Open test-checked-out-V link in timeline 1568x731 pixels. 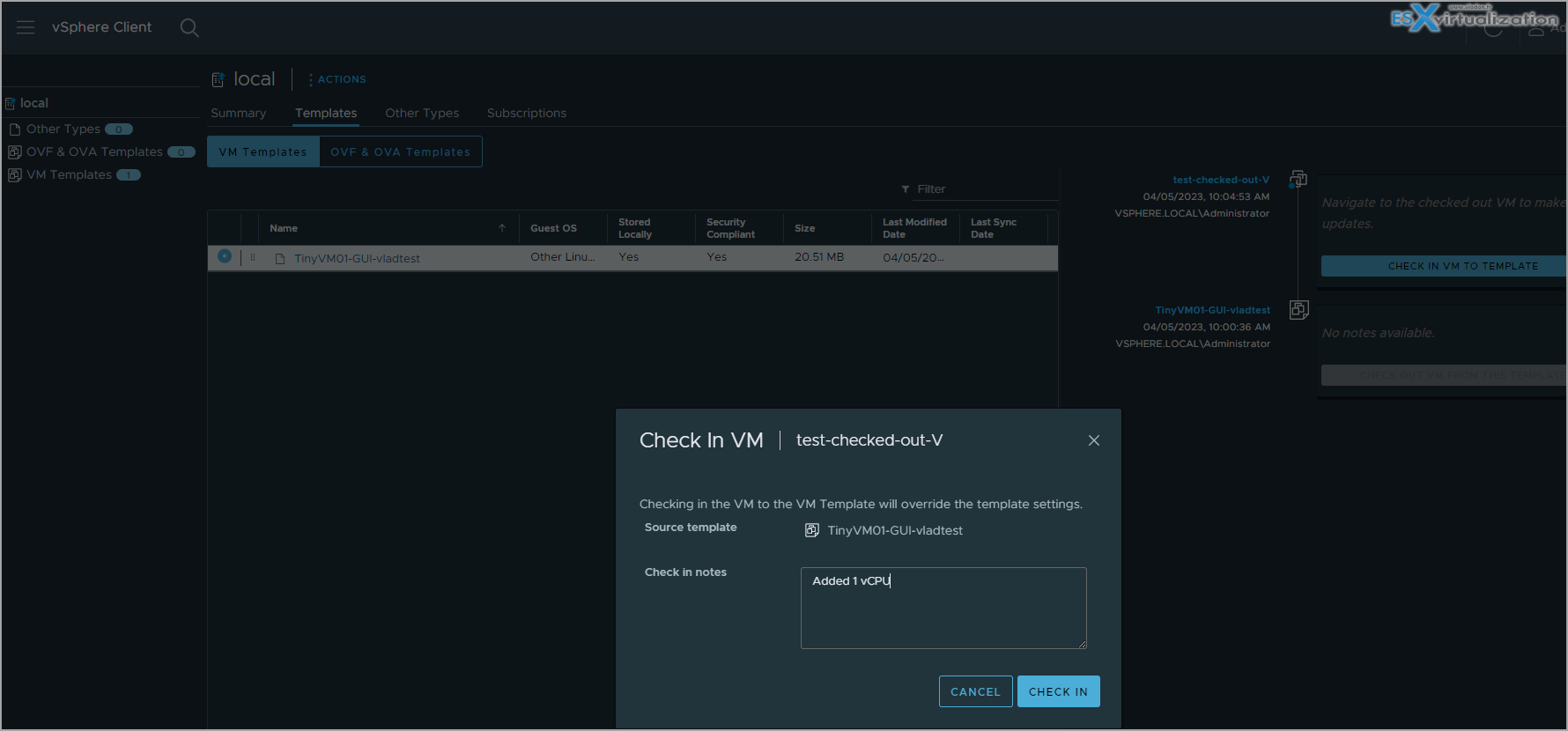click(x=1221, y=180)
